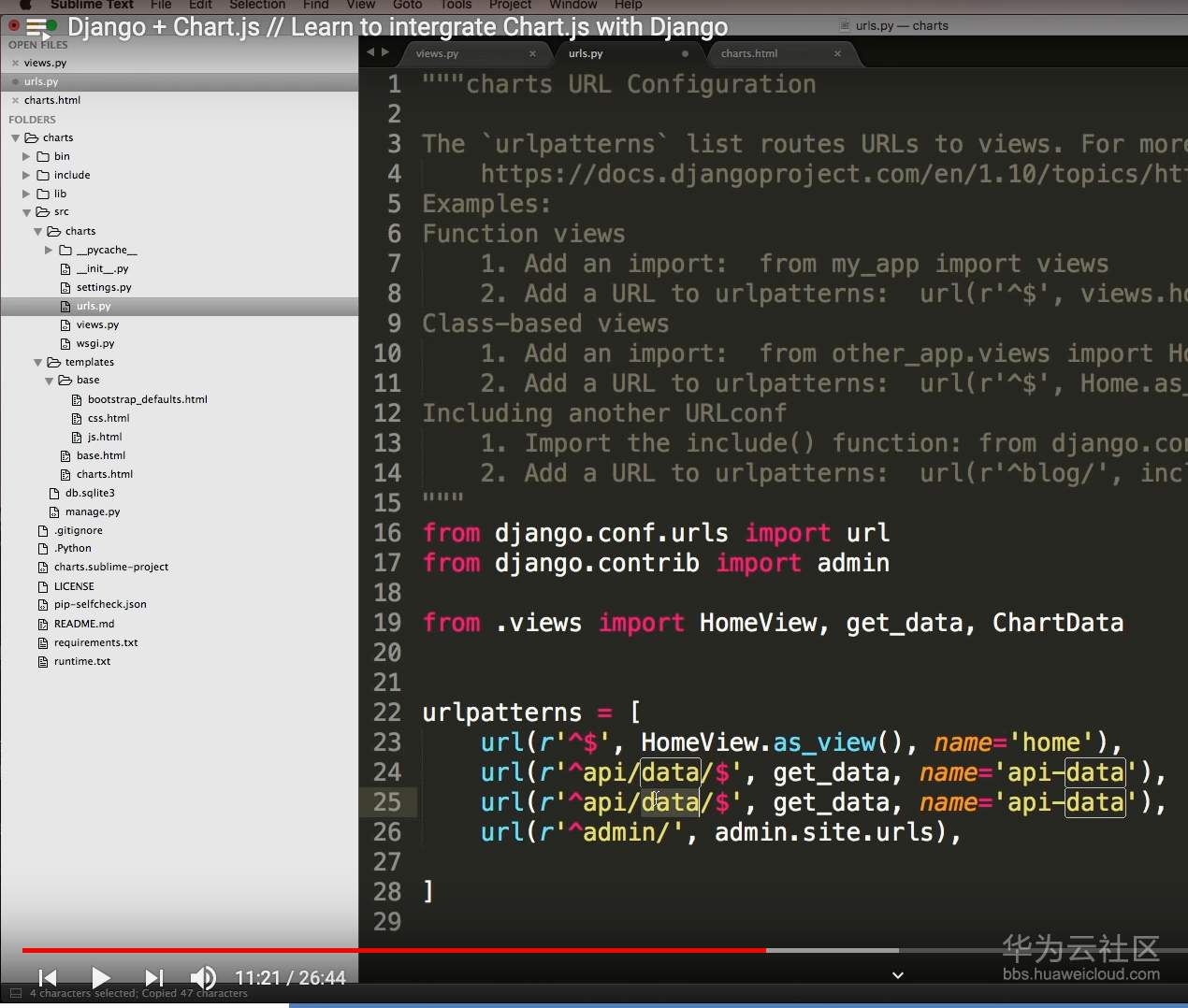
Task: Open base.html in templates folder
Action: click(101, 455)
